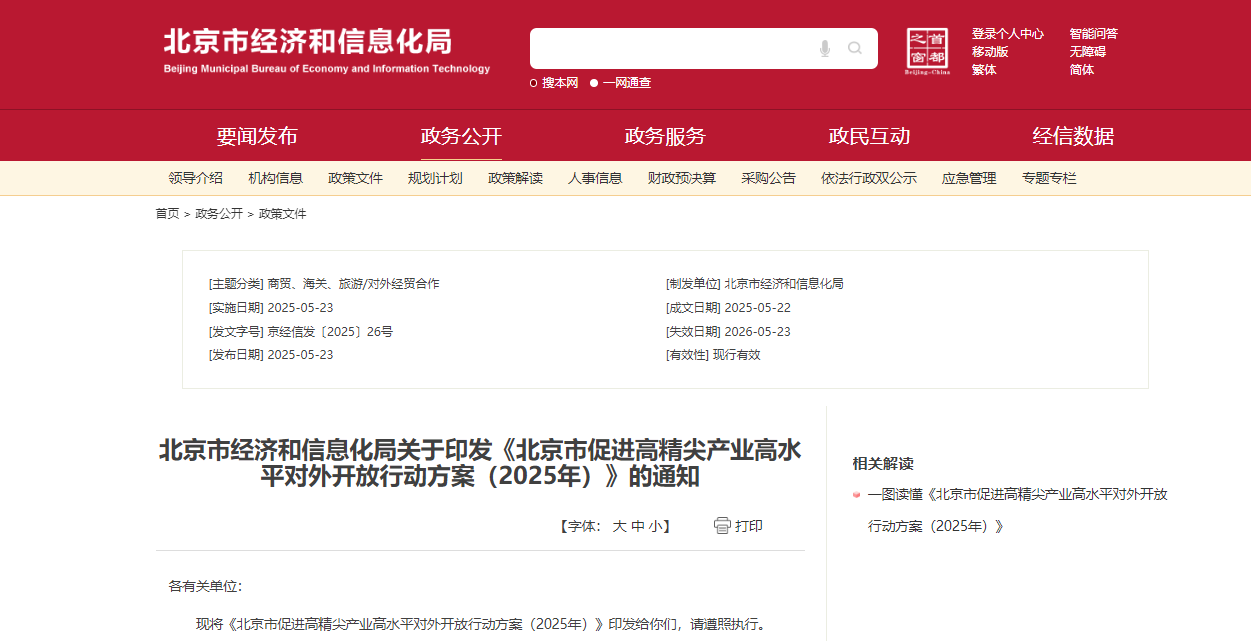Image resolution: width=1251 pixels, height=641 pixels.
Task: Open the 一图读懂 related interpretation link
Action: click(x=1017, y=494)
